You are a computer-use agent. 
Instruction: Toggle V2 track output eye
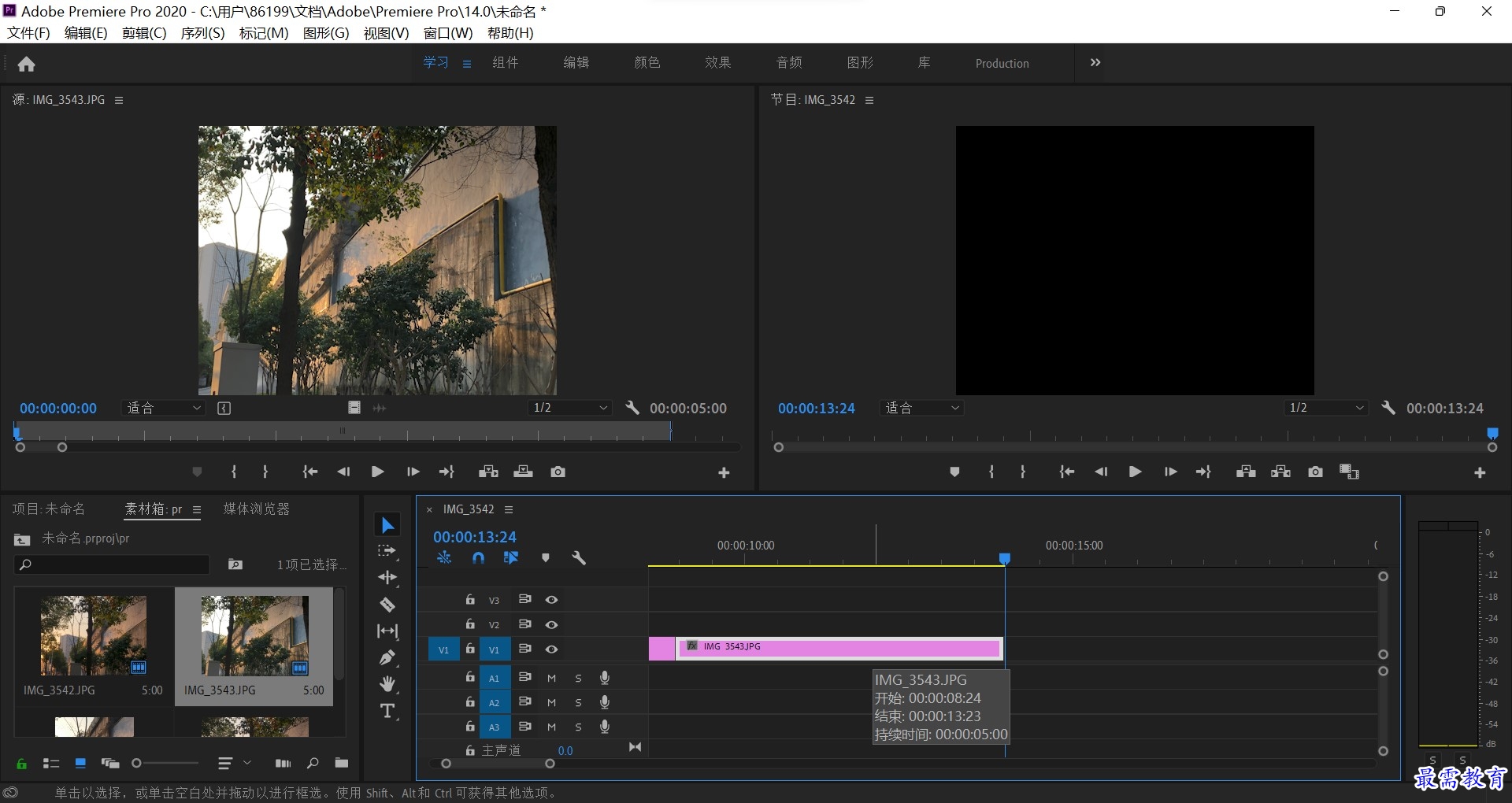click(x=551, y=624)
